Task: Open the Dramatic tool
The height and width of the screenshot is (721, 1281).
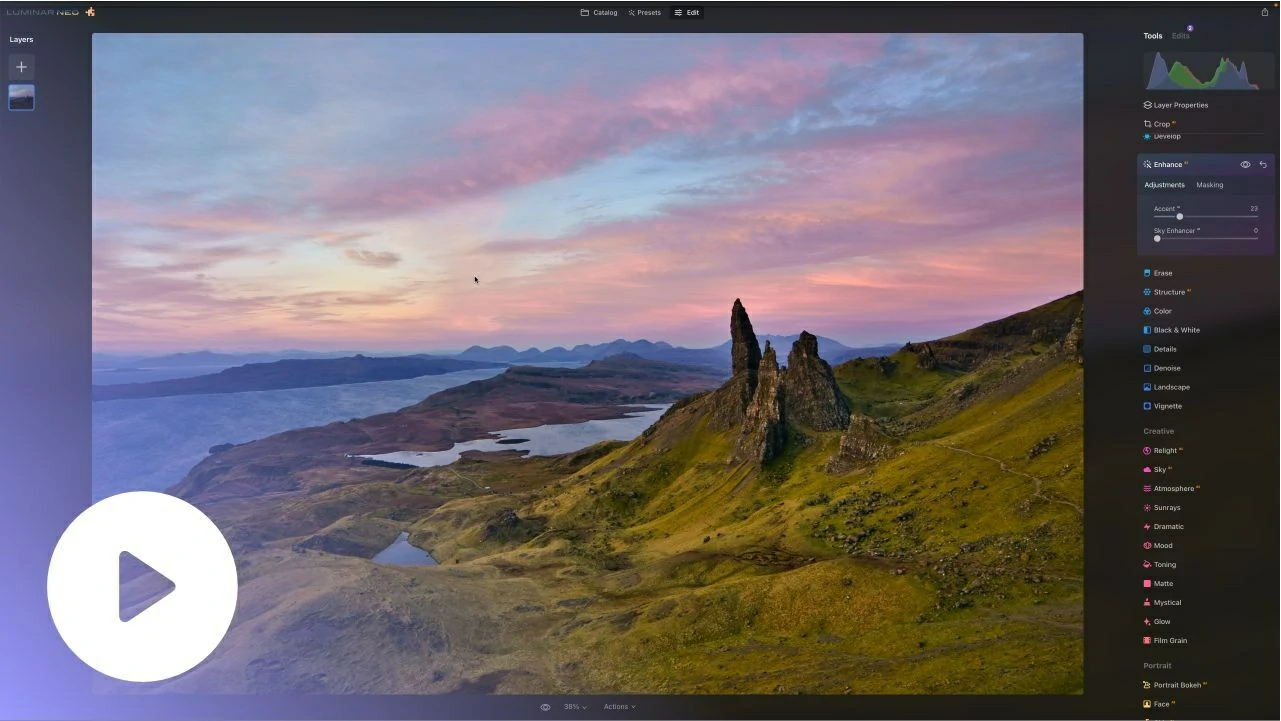Action: [1163, 527]
